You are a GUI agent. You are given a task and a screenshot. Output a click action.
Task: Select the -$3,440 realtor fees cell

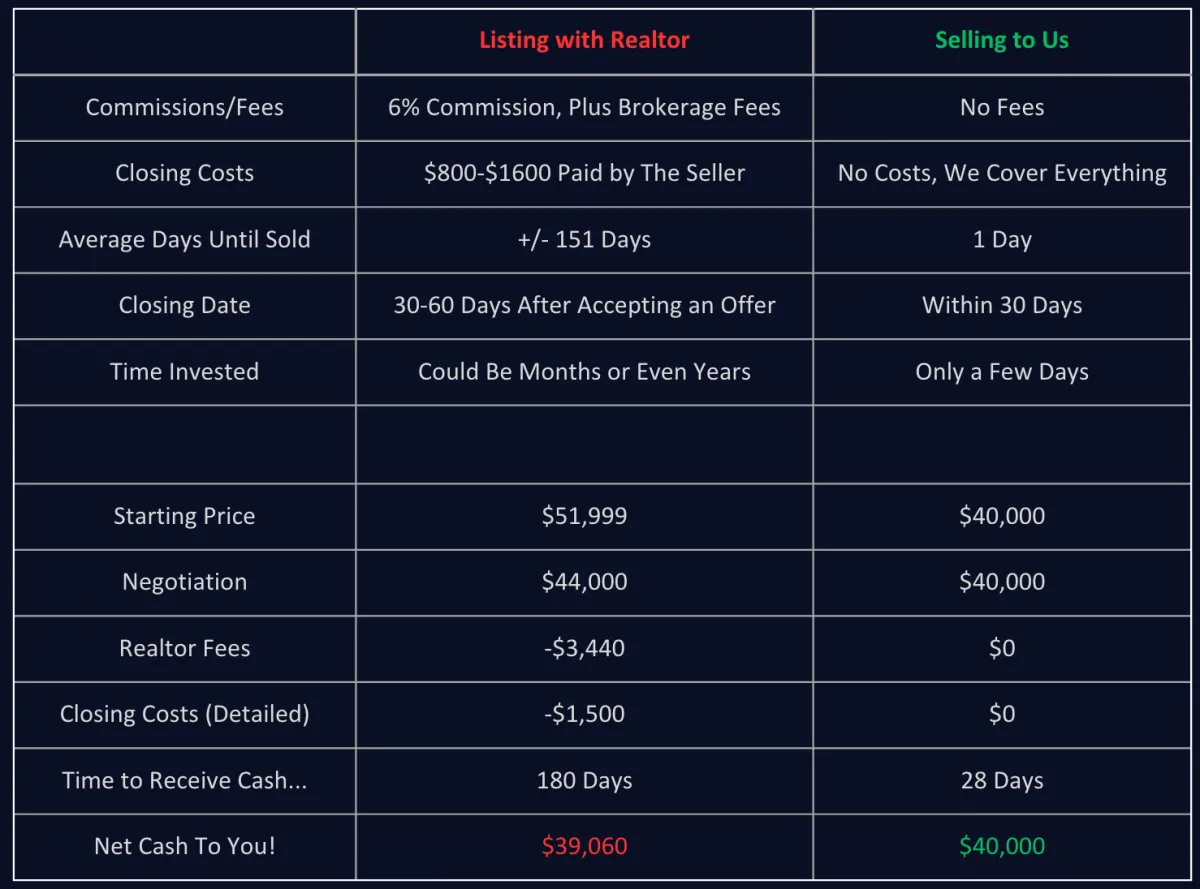coord(584,648)
